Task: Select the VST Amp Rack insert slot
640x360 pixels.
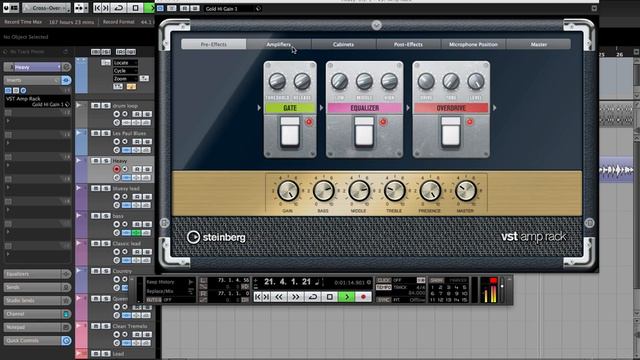Action: click(x=38, y=101)
